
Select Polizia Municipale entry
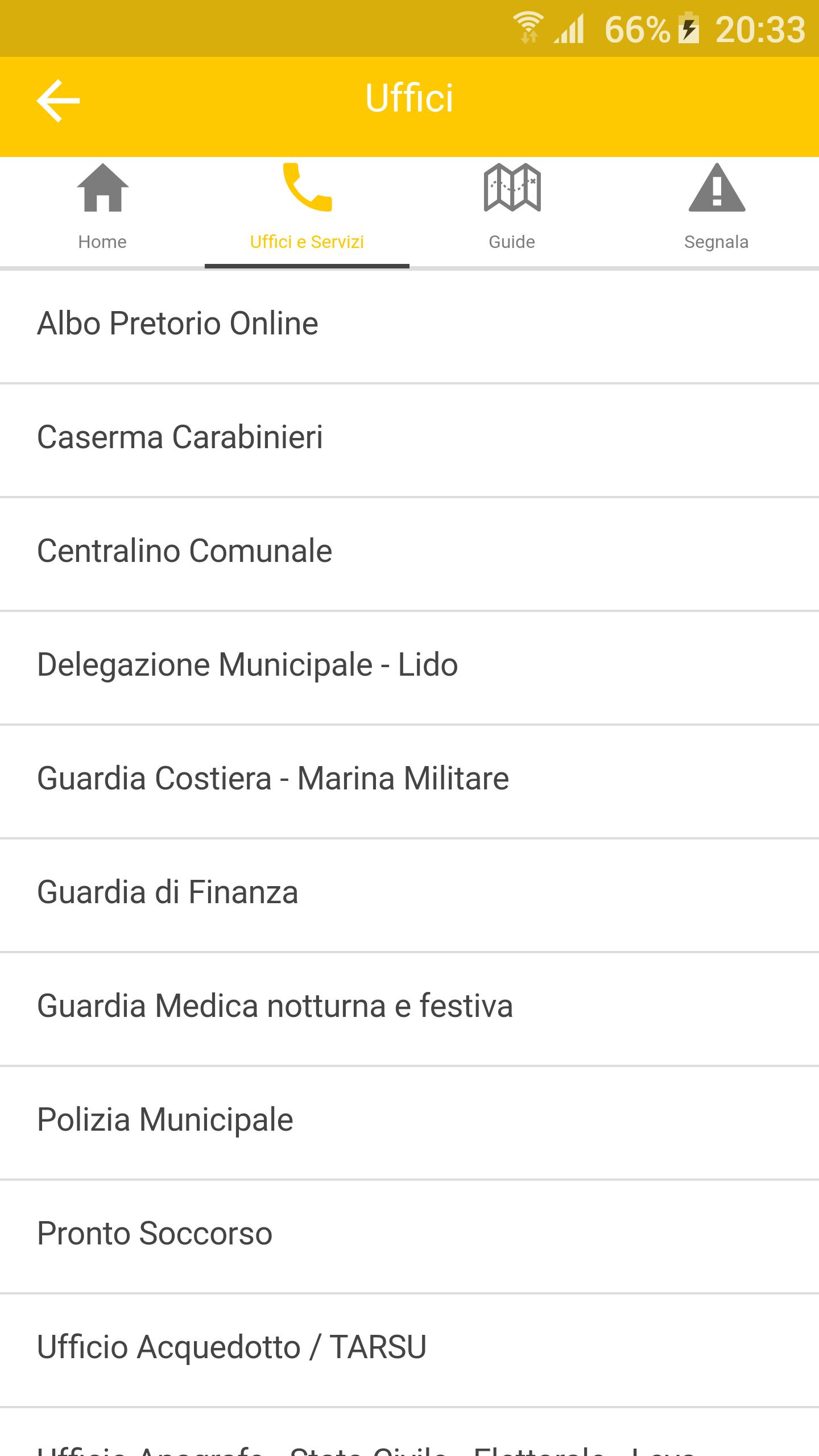[x=165, y=1120]
